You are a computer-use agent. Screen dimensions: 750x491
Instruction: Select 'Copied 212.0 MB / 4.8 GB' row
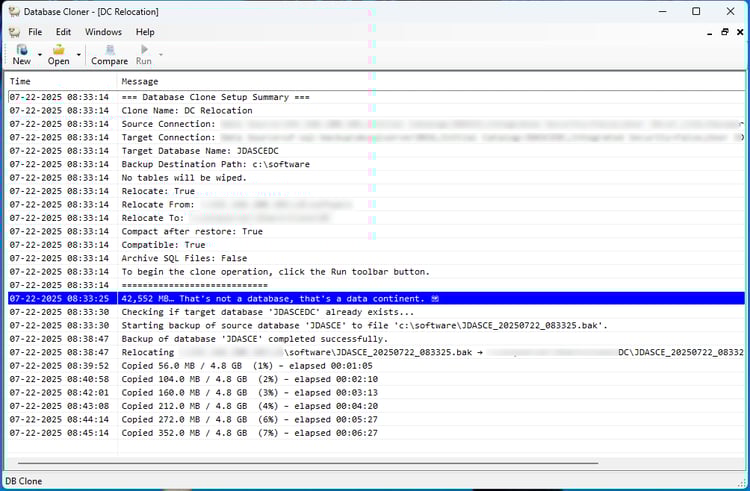tap(376, 406)
